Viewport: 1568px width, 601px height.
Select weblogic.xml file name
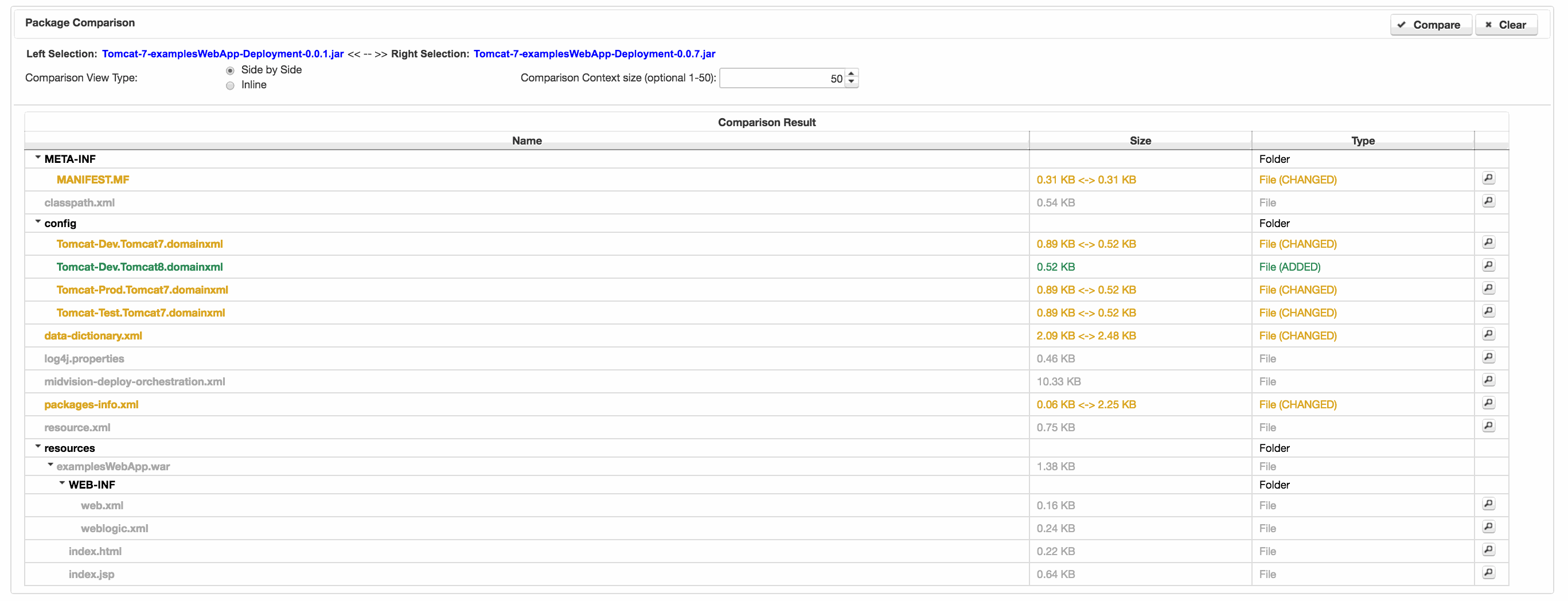pos(115,529)
